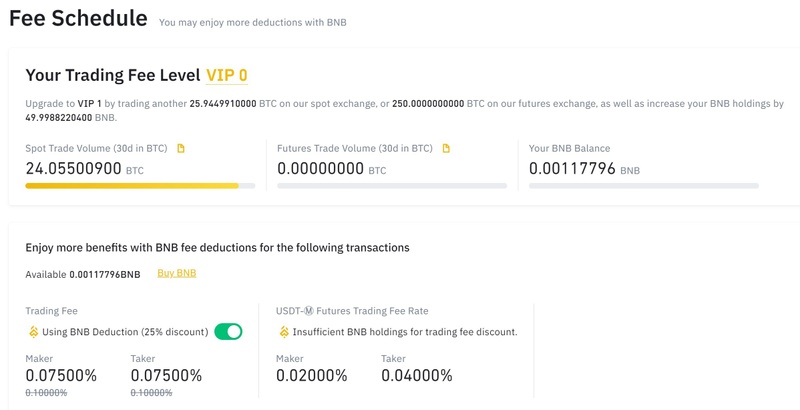800x410 pixels.
Task: Select the Spot Trade Volume 24.05500900 BTC value
Action: click(x=85, y=168)
